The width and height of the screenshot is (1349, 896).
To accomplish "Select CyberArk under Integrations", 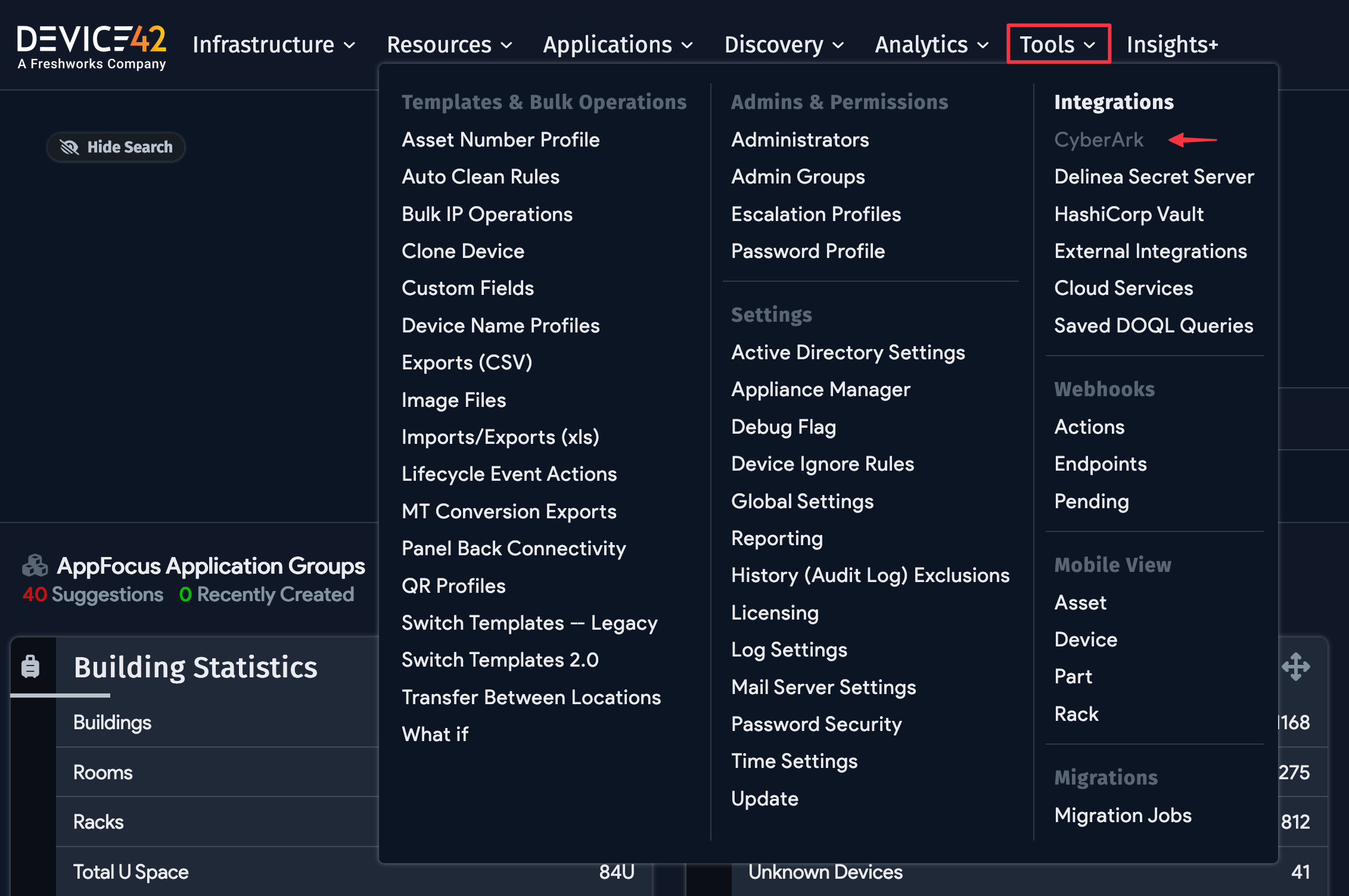I will (x=1098, y=139).
